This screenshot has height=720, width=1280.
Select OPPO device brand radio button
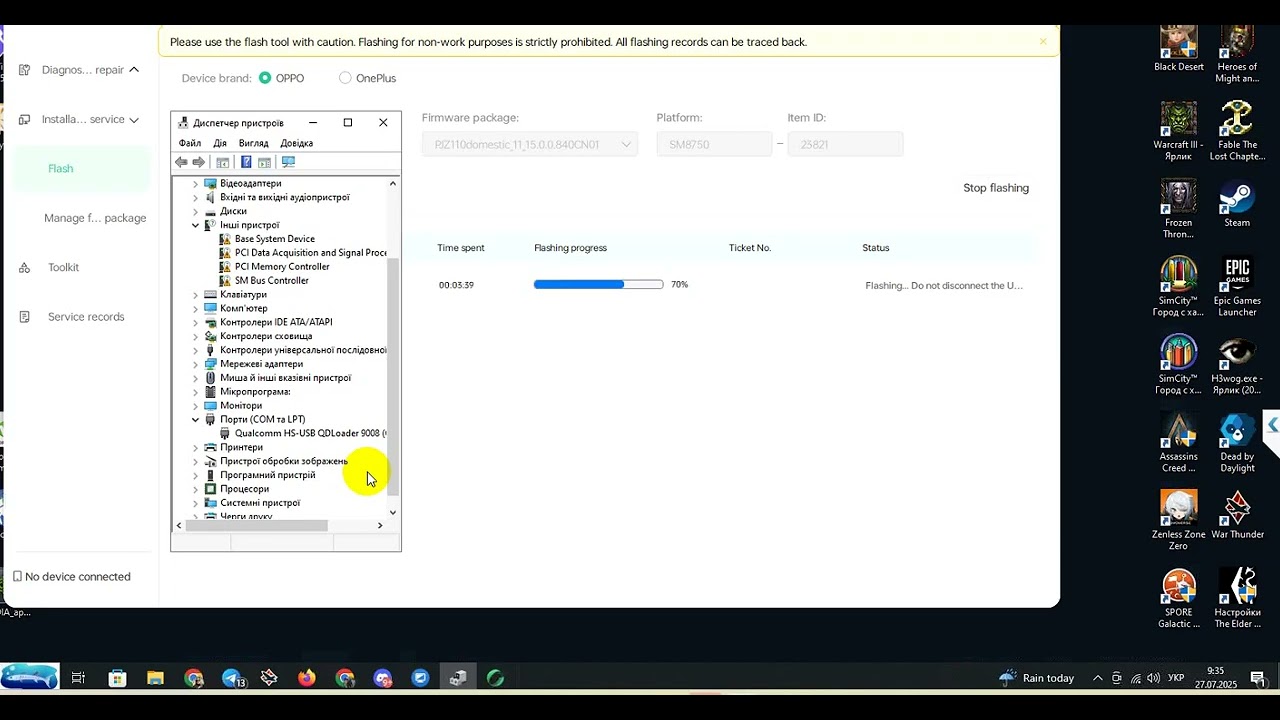point(265,78)
